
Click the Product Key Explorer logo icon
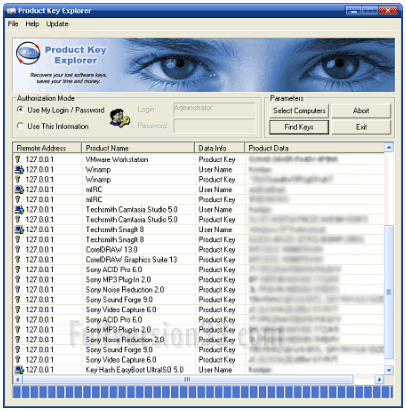28,53
